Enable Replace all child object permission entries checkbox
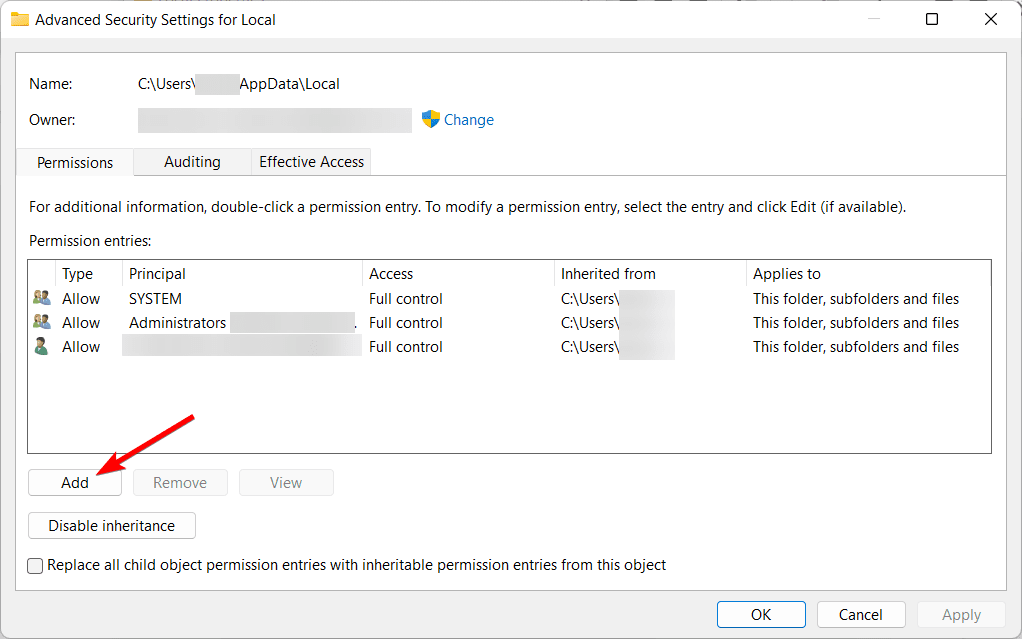The width and height of the screenshot is (1022, 639). tap(36, 565)
